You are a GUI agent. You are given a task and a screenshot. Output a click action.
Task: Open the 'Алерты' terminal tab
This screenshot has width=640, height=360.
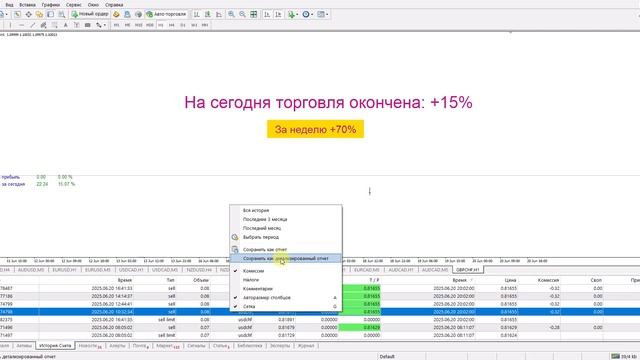click(x=117, y=346)
